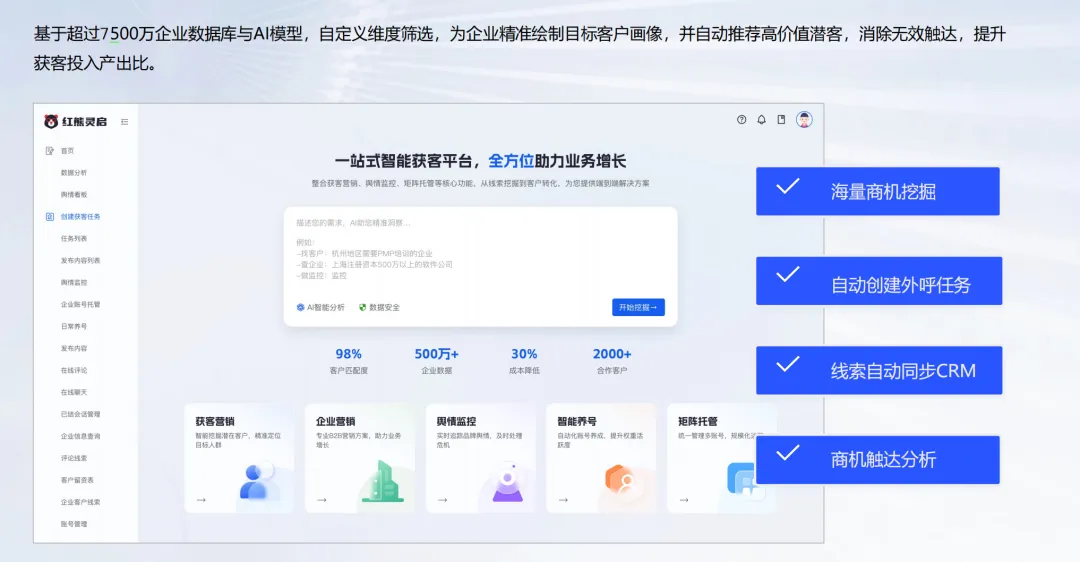Open 已结会话管理 sidebar item
Viewport: 1080px width, 562px height.
(x=81, y=414)
